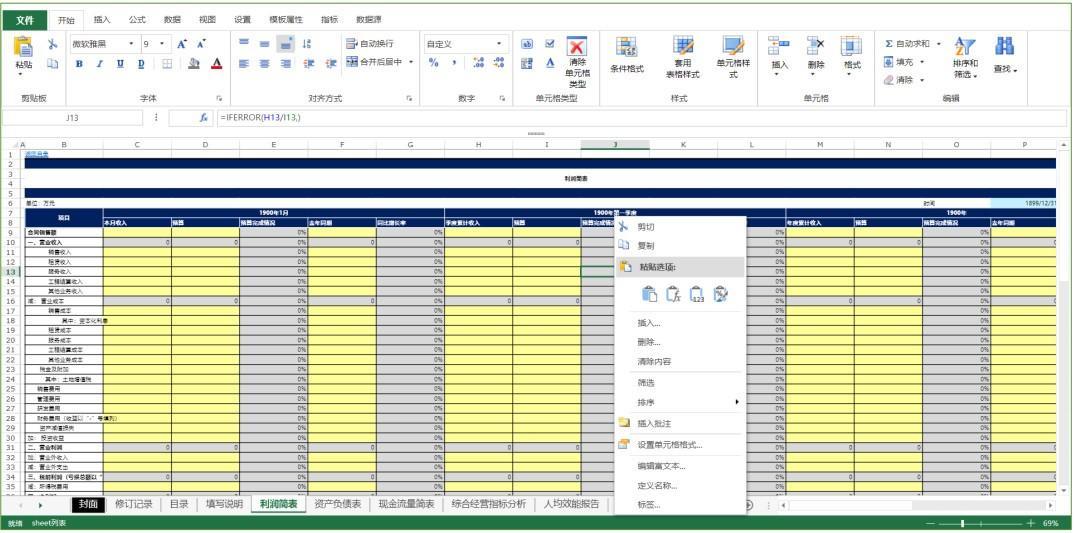Choose the paste values (123) icon in context menu
This screenshot has height=533, width=1074.
click(697, 295)
